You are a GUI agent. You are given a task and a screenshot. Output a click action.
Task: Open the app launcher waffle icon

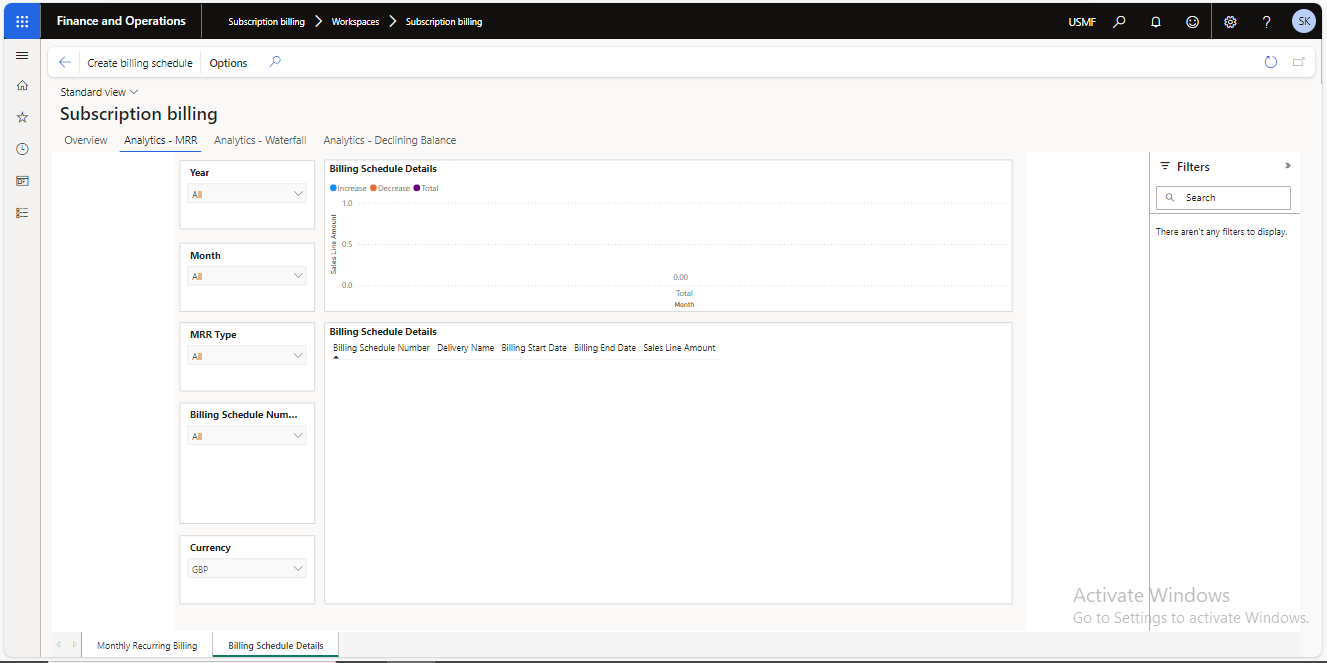coord(22,21)
